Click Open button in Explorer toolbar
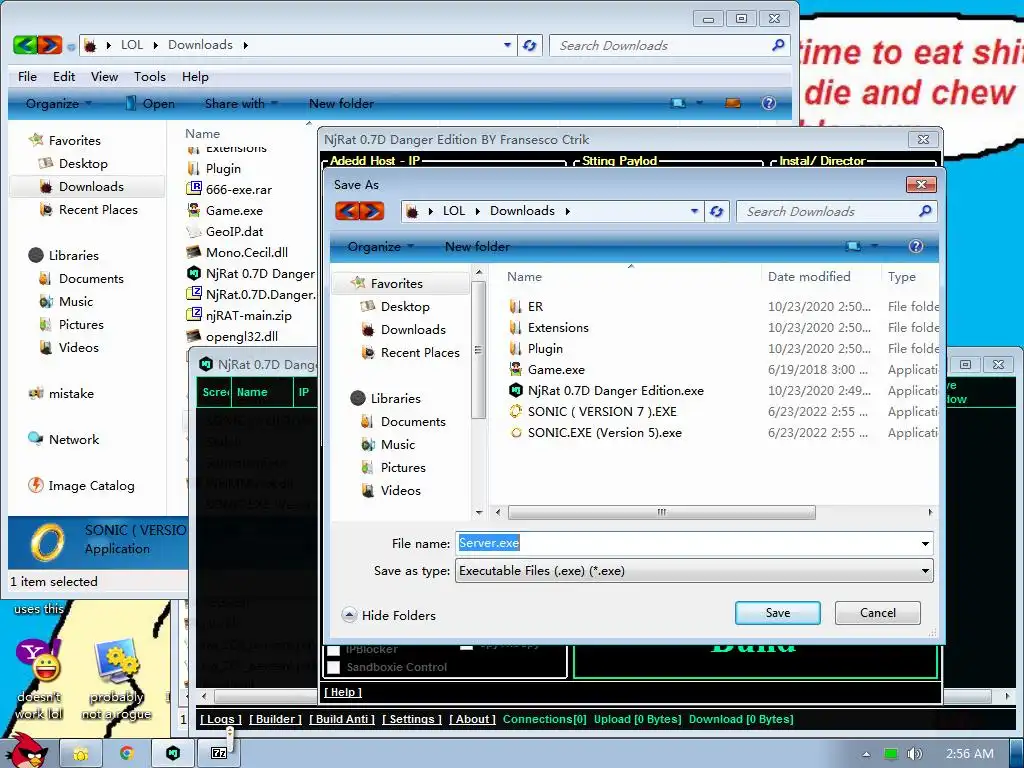 click(150, 103)
